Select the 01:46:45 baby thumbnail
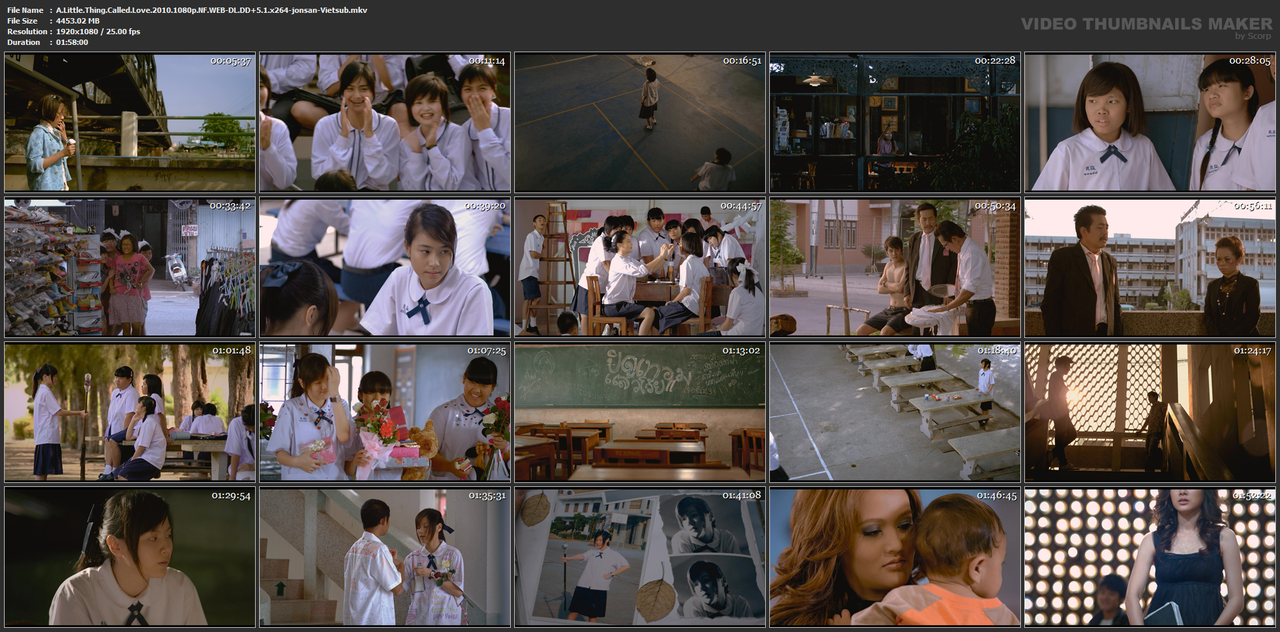The image size is (1280, 632). coord(895,557)
